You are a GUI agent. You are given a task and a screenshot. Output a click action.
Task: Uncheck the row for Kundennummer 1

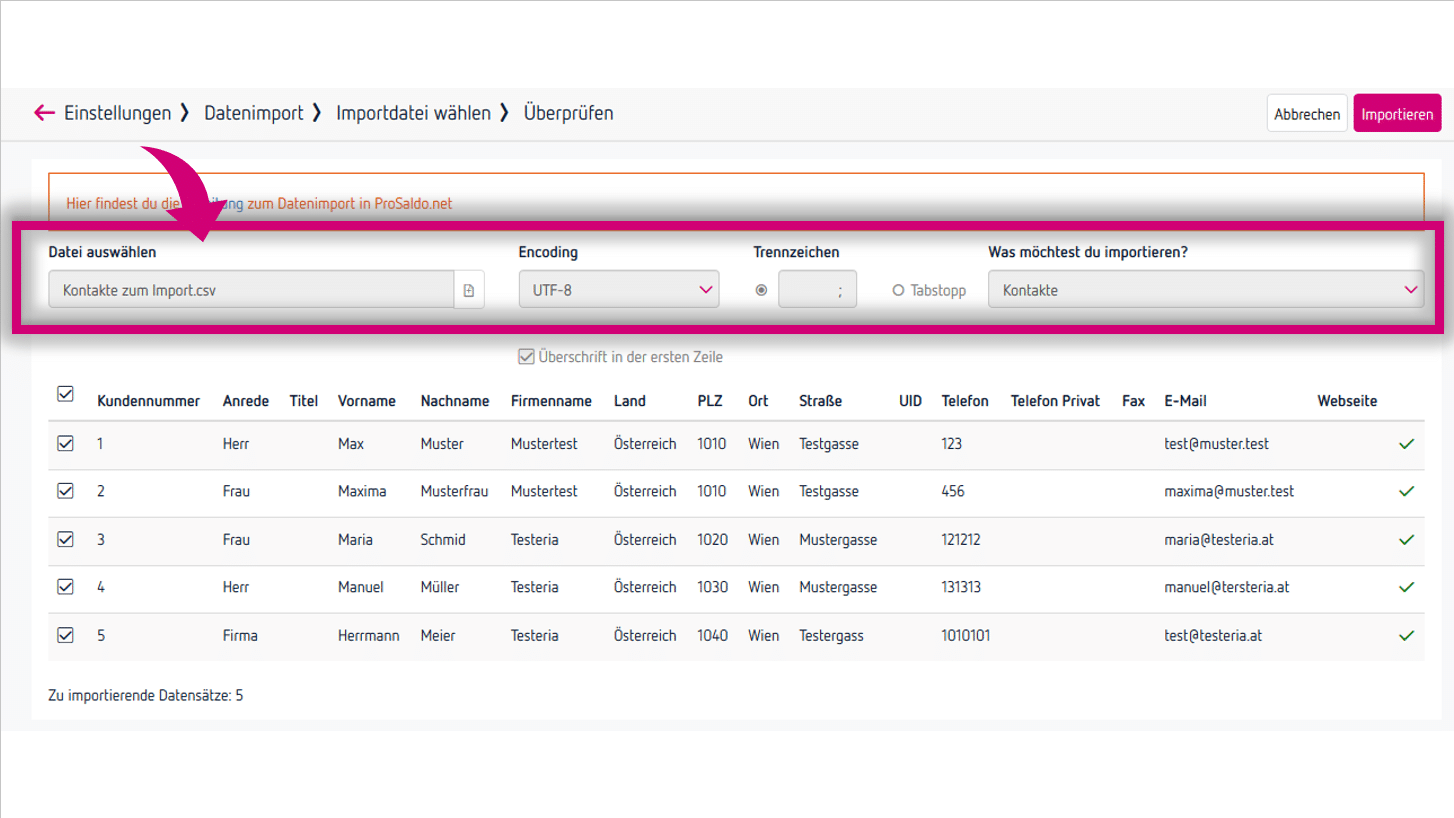pos(65,443)
